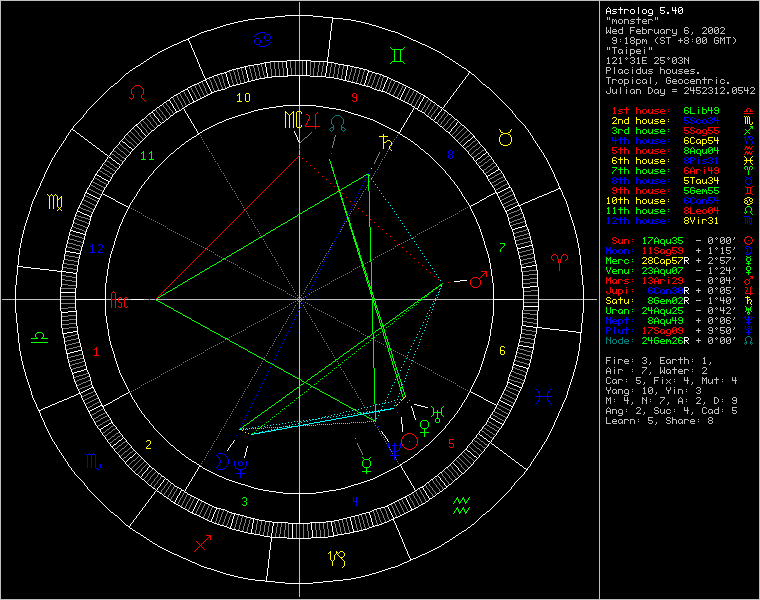Click the red Leo zodiac glyph
760x600 pixels.
(x=138, y=93)
